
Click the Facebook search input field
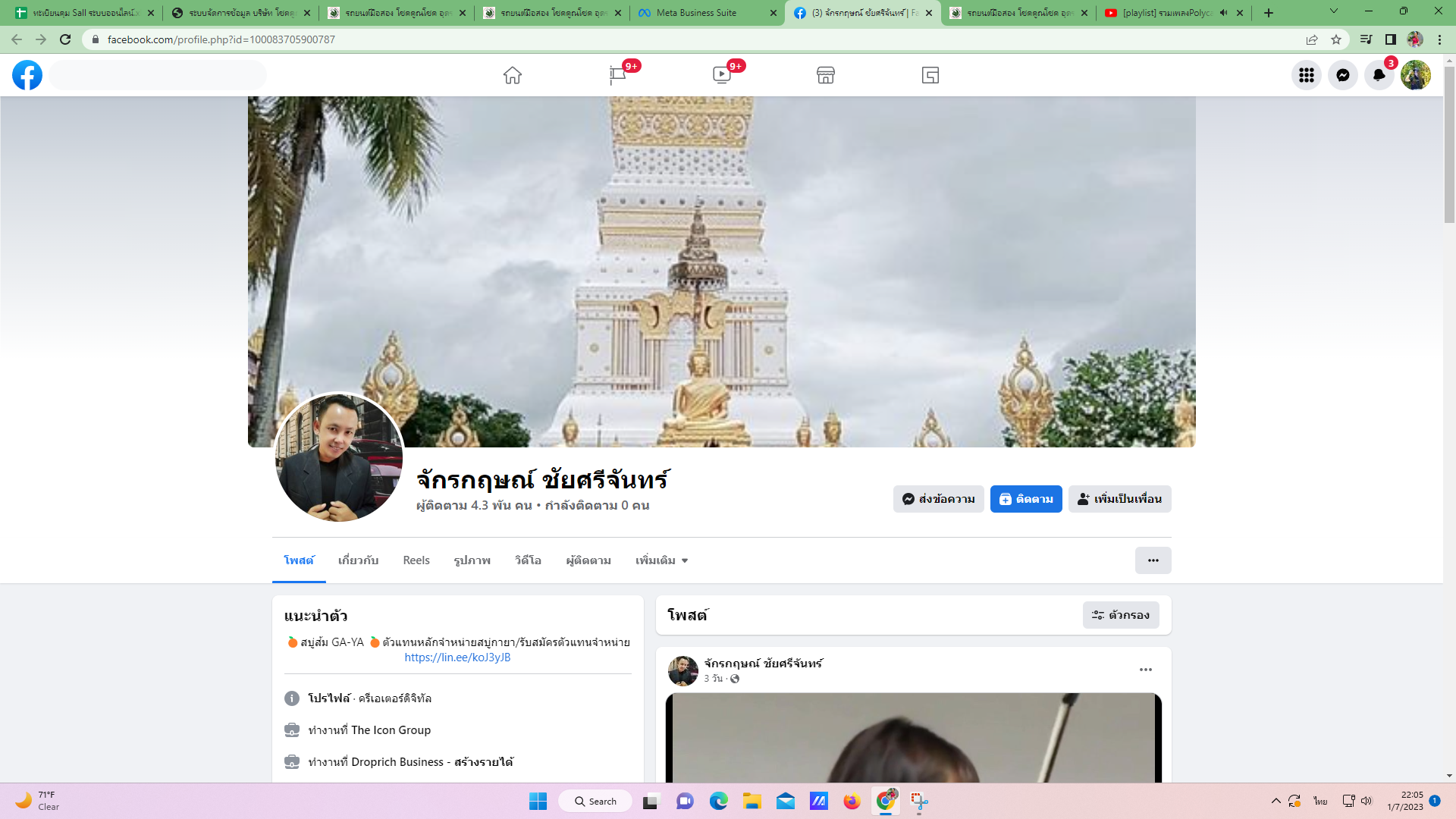tap(158, 75)
